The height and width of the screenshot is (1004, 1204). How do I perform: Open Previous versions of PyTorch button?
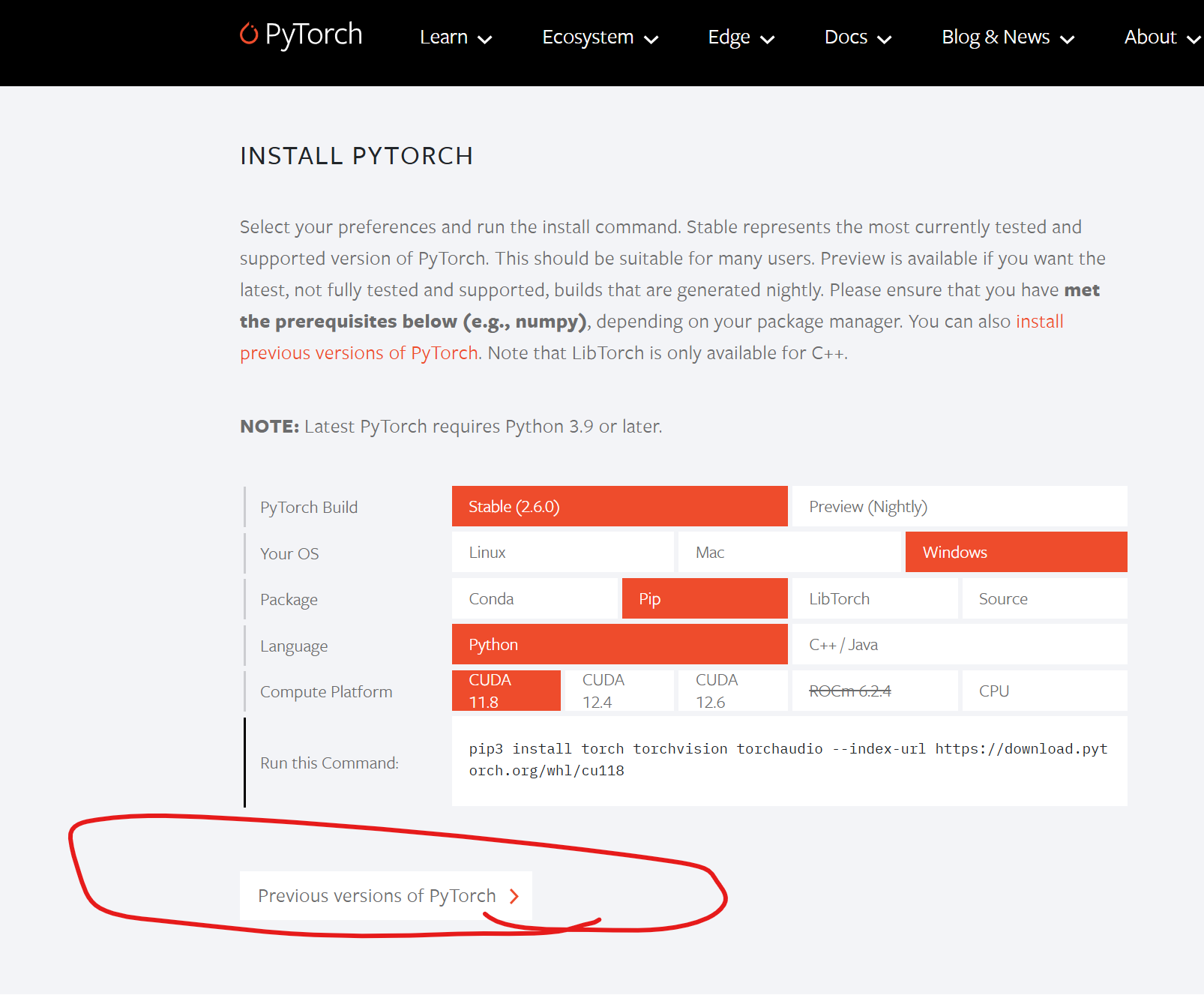[386, 895]
